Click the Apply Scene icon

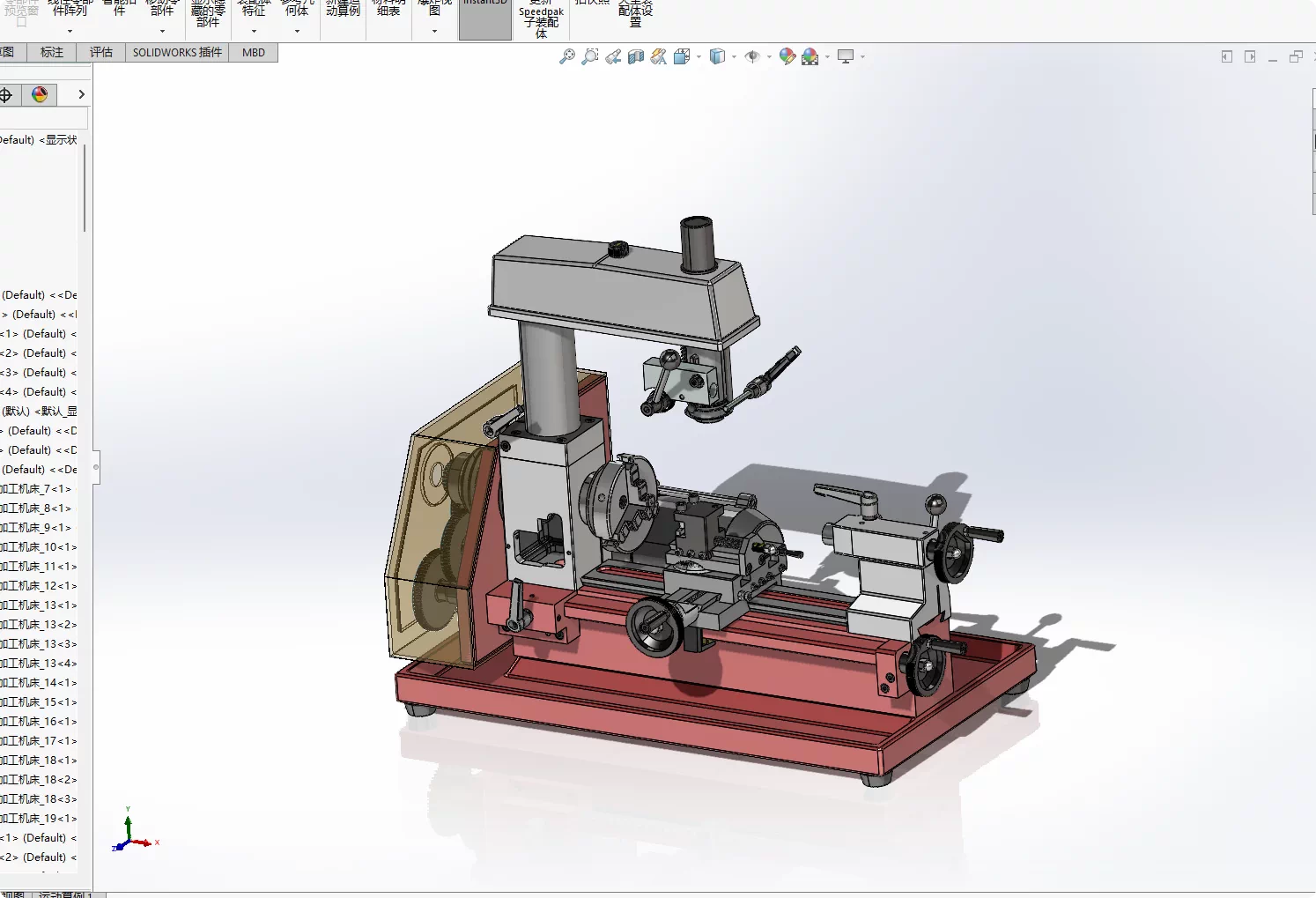(x=810, y=56)
